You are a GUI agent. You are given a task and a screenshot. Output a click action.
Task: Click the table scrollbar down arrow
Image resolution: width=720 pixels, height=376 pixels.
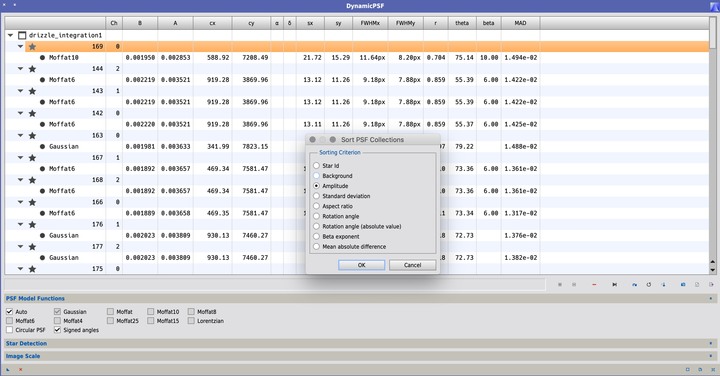coord(713,270)
